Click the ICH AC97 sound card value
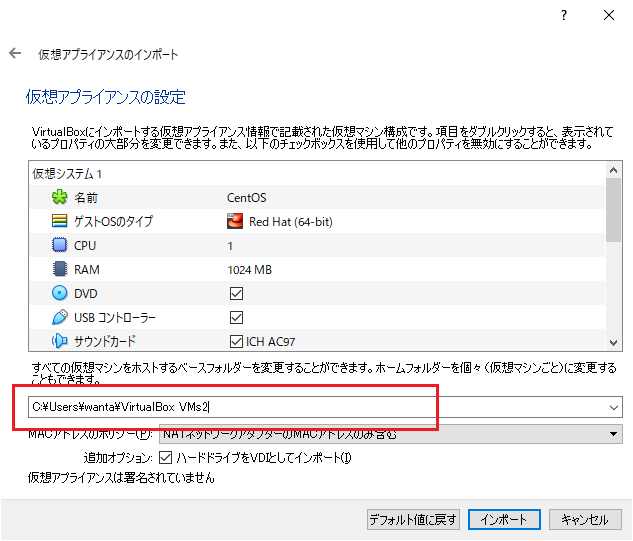The image size is (633, 541). 270,342
